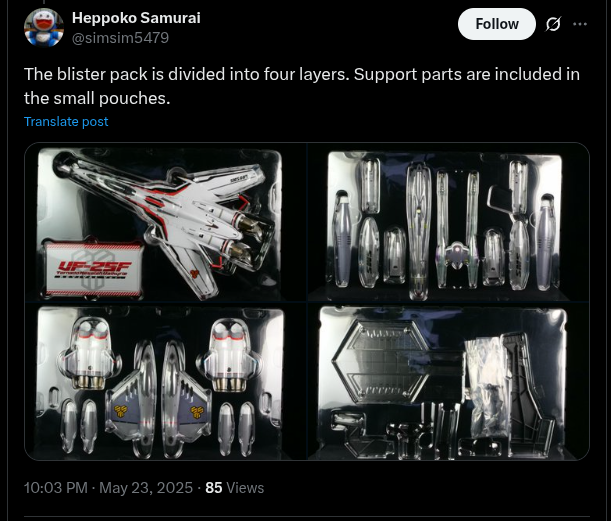The height and width of the screenshot is (521, 611).
Task: Click the post timestamp 10:03 PM
Action: pyautogui.click(x=56, y=488)
